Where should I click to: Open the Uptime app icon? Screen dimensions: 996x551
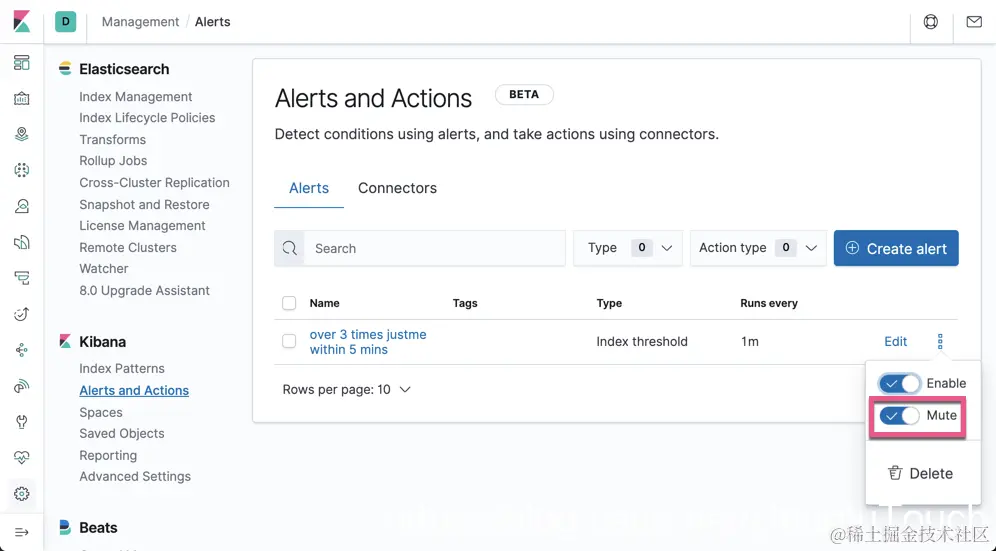pos(22,314)
